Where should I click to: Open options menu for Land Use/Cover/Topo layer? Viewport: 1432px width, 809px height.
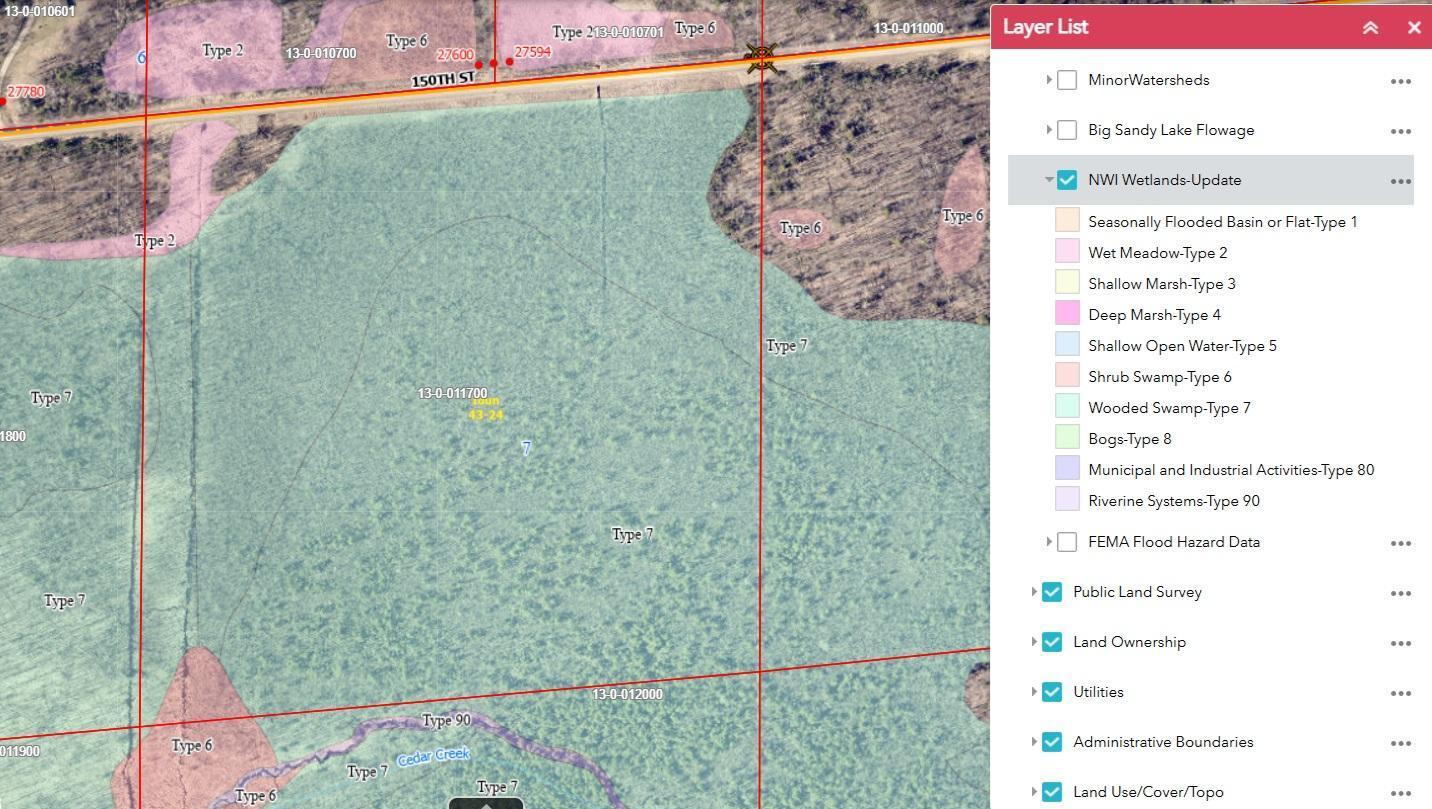pos(1400,793)
